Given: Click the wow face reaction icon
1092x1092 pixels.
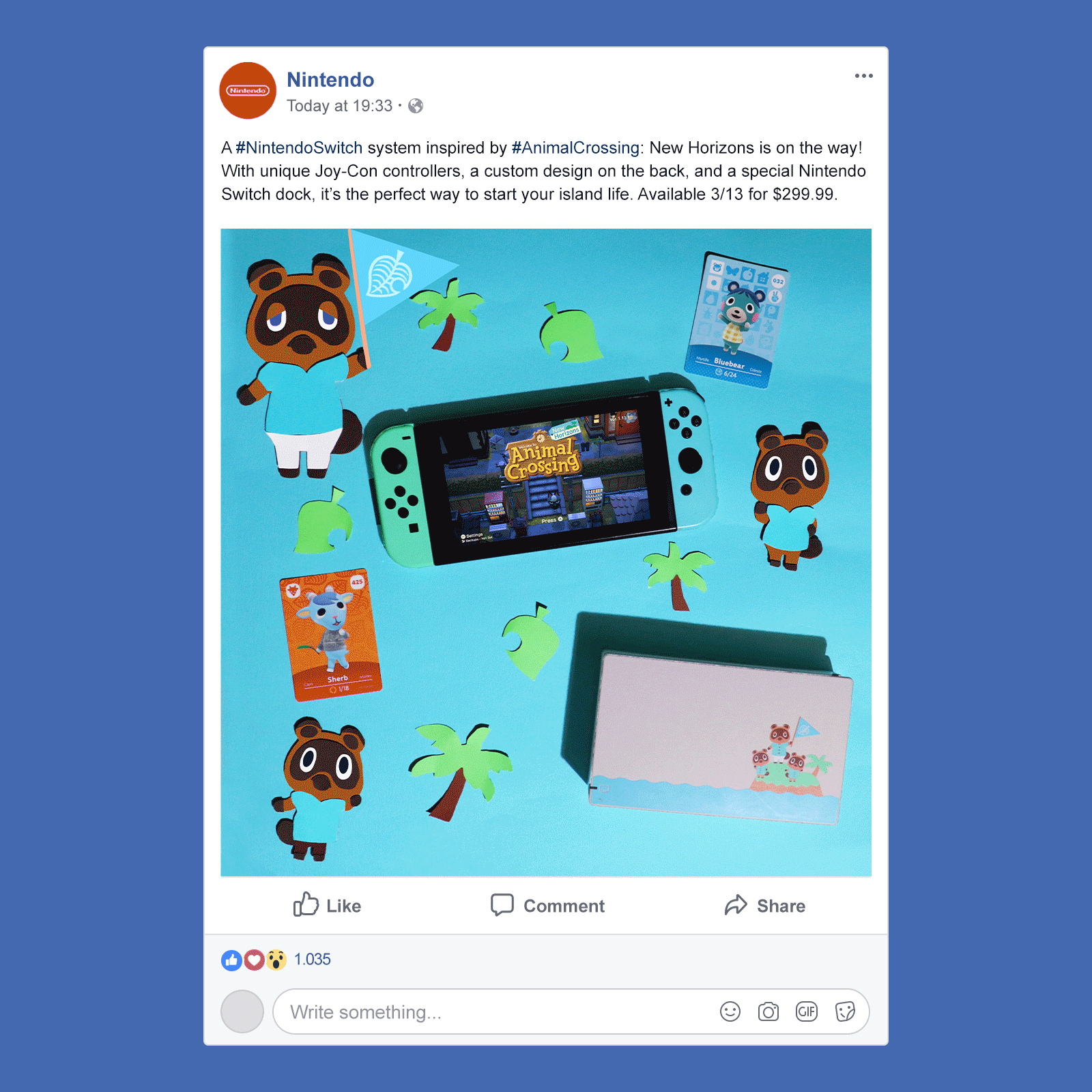Looking at the screenshot, I should (x=276, y=960).
